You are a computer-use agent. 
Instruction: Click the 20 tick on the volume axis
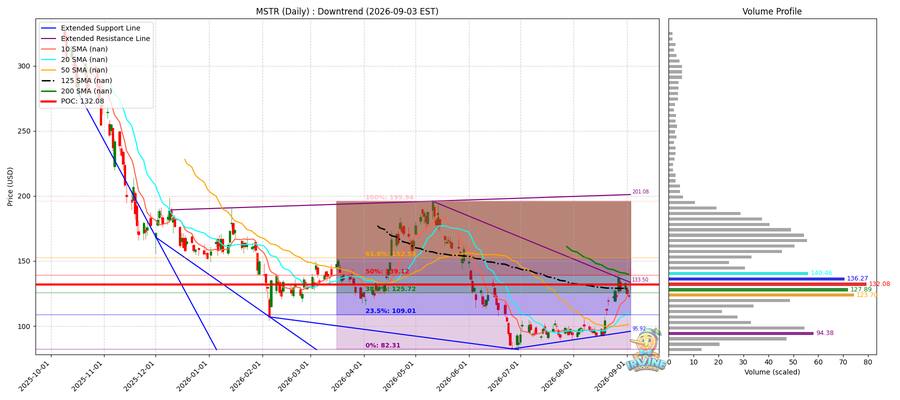(719, 362)
